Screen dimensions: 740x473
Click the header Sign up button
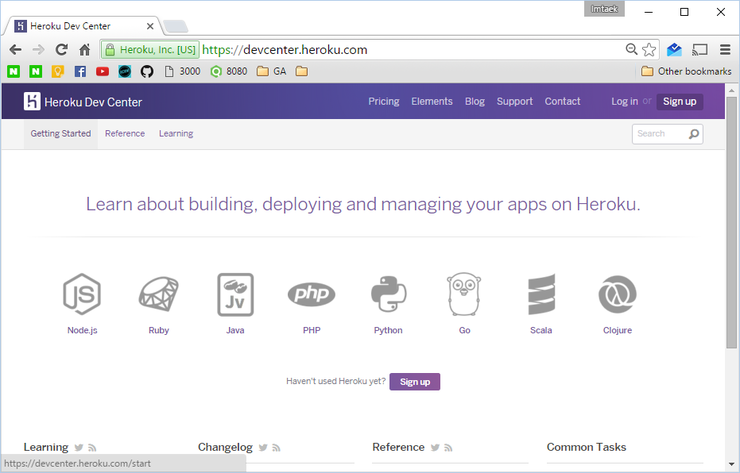click(x=680, y=101)
